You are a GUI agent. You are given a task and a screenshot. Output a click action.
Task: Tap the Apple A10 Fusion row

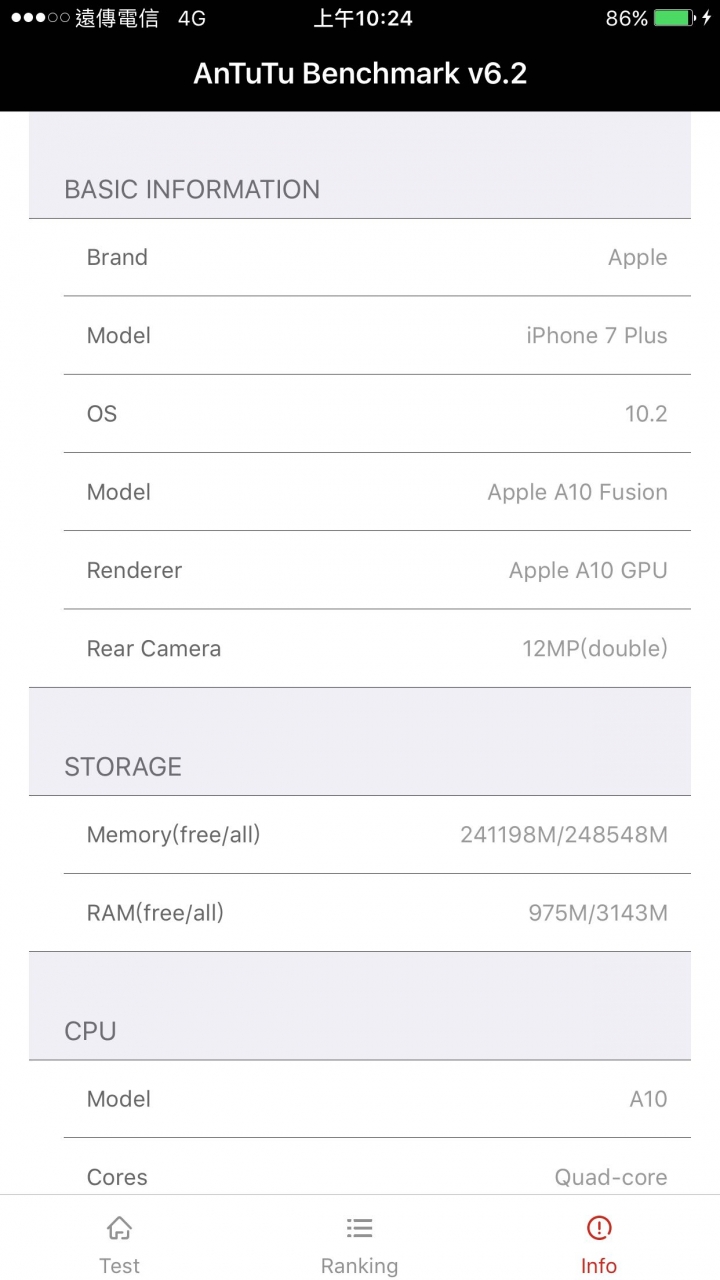tap(377, 491)
